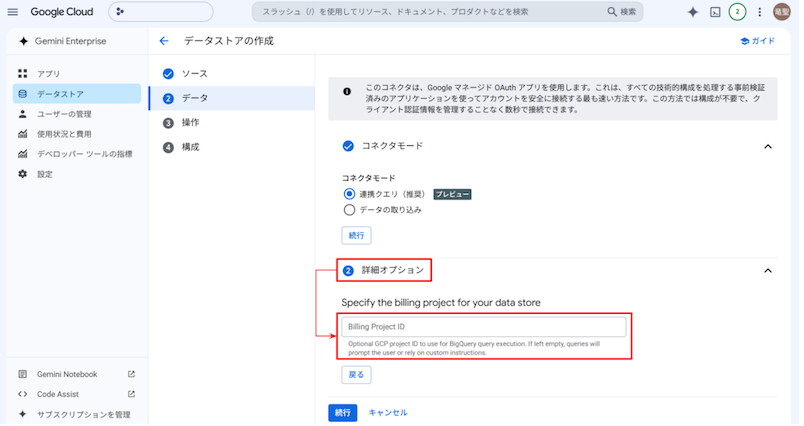Click 続行 under コネクタモード options

point(356,236)
